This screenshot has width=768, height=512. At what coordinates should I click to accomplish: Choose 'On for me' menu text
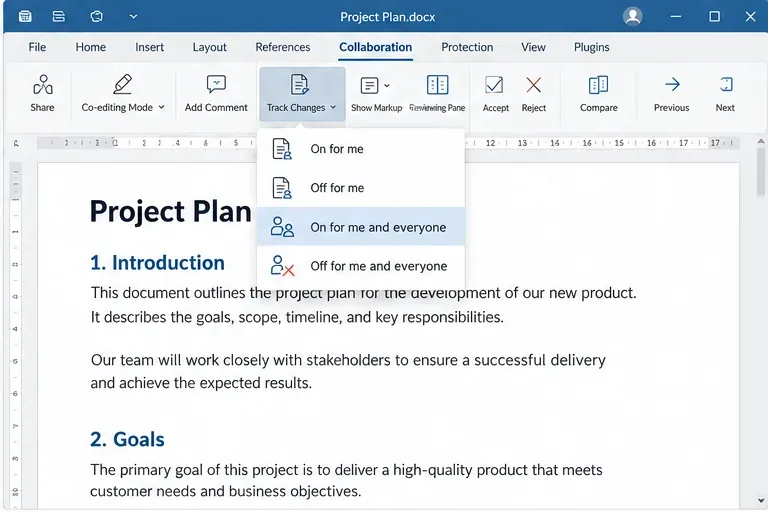point(337,149)
